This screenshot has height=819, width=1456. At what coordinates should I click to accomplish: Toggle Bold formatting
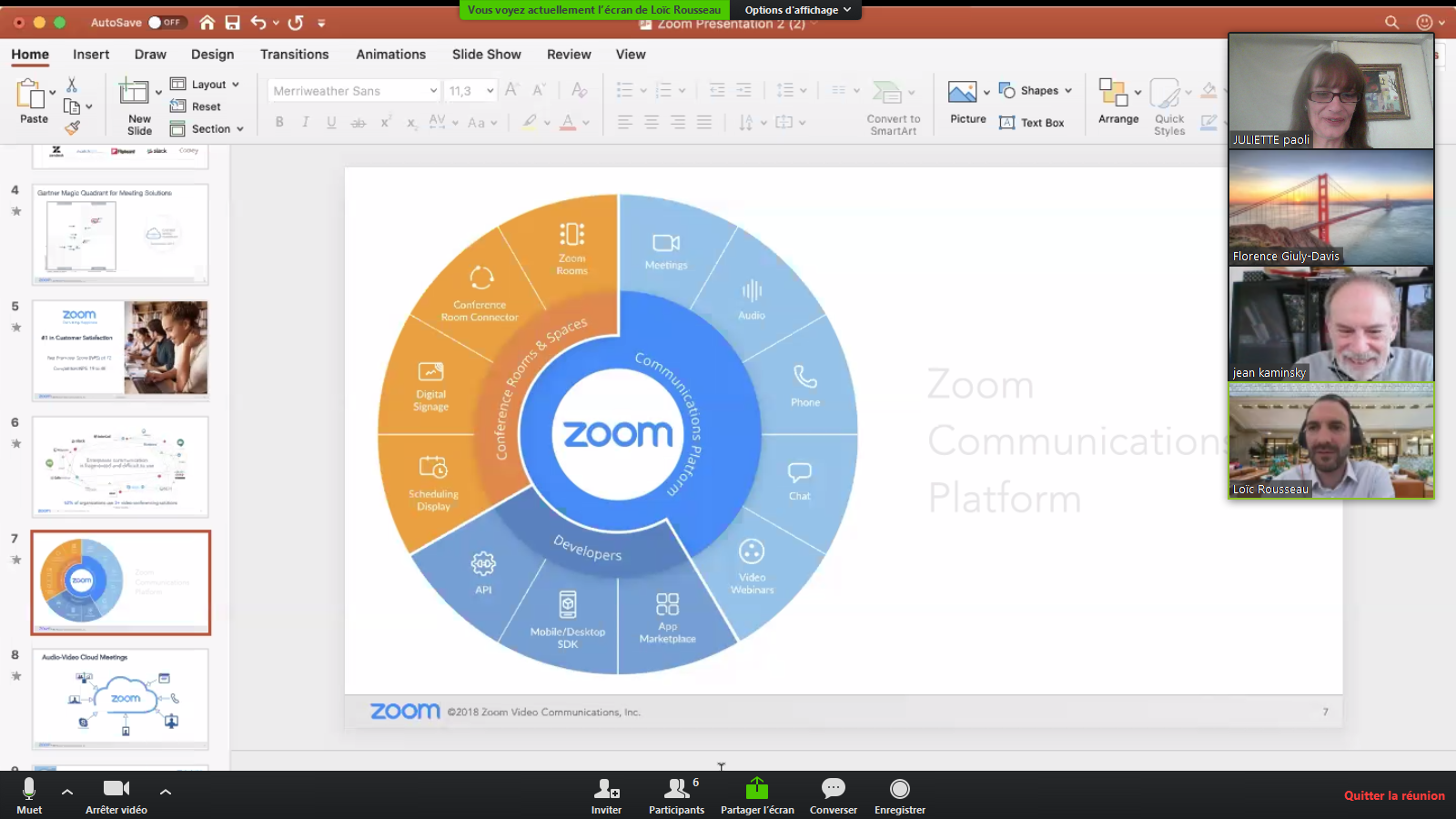(279, 122)
